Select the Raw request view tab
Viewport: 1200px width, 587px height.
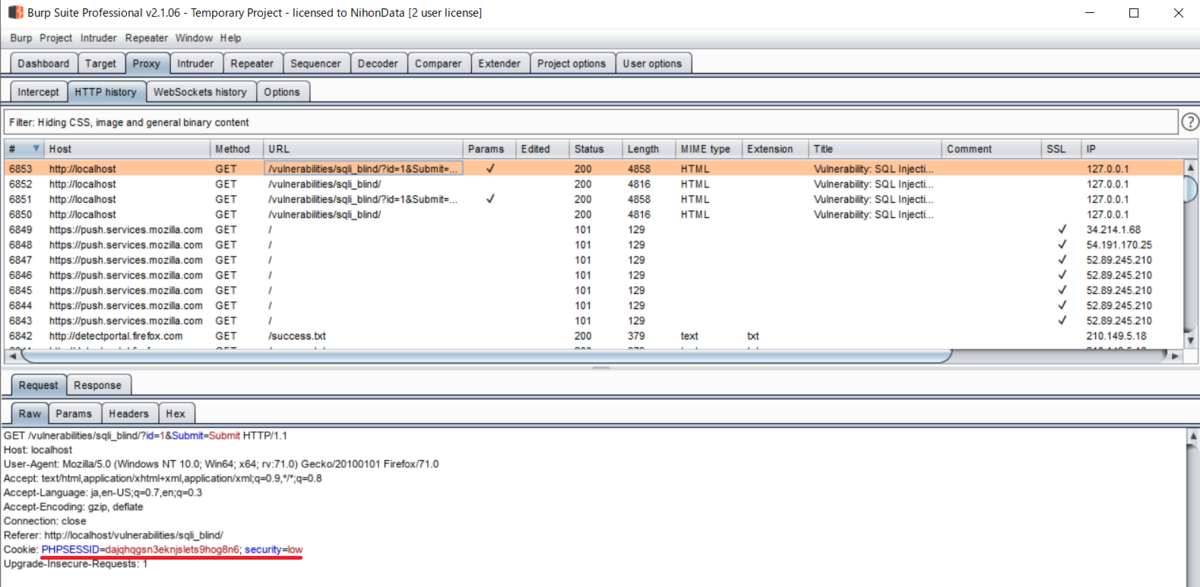pos(29,413)
